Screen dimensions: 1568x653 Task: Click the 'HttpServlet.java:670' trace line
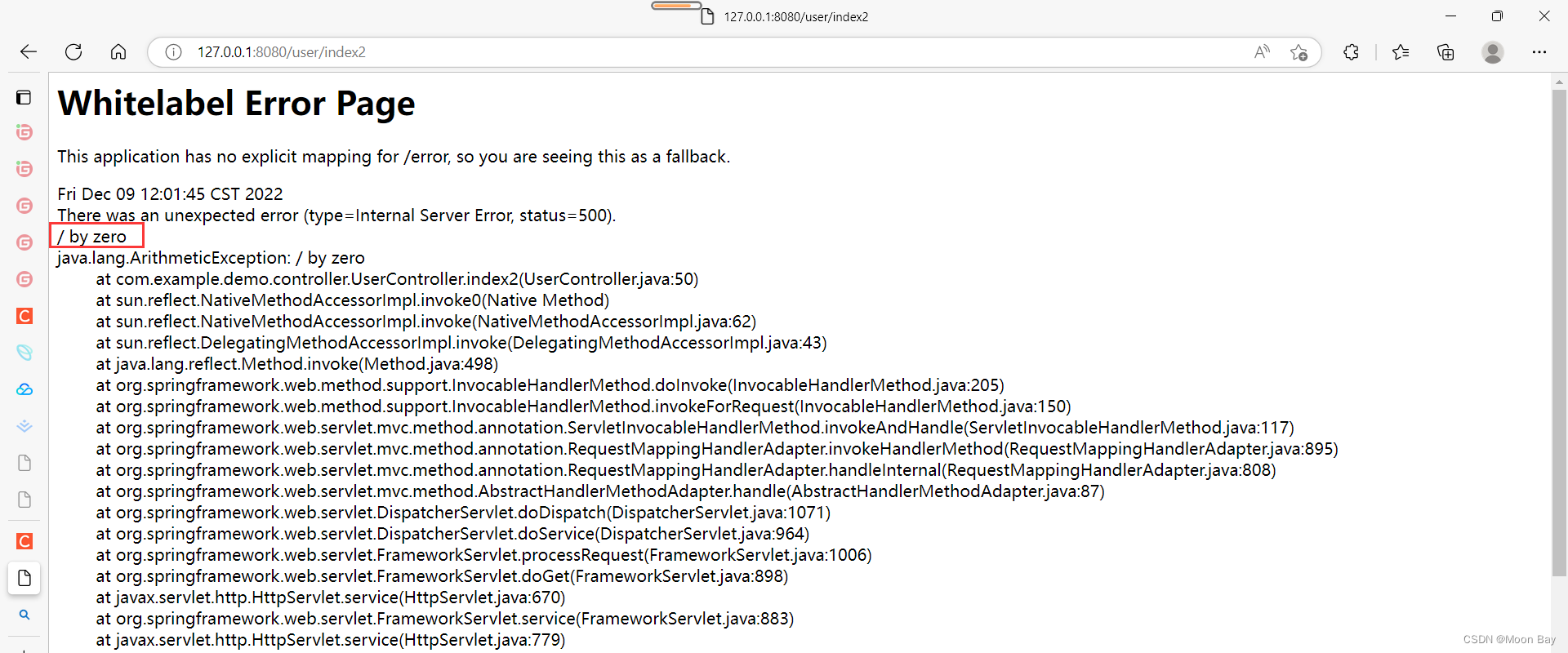pyautogui.click(x=331, y=597)
